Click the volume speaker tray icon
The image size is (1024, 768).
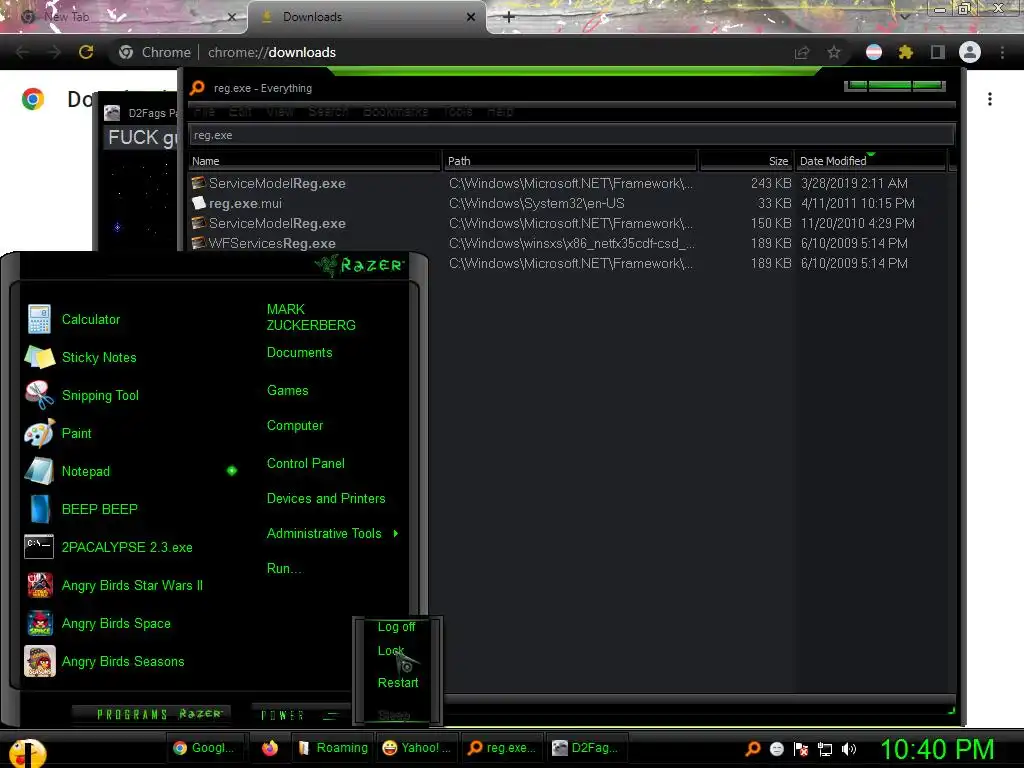(x=849, y=749)
